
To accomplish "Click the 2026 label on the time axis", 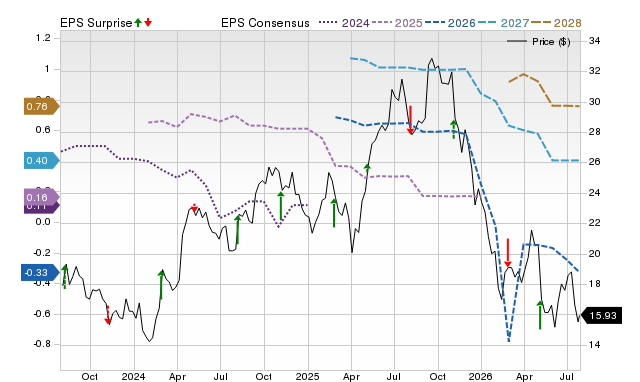I will [480, 376].
